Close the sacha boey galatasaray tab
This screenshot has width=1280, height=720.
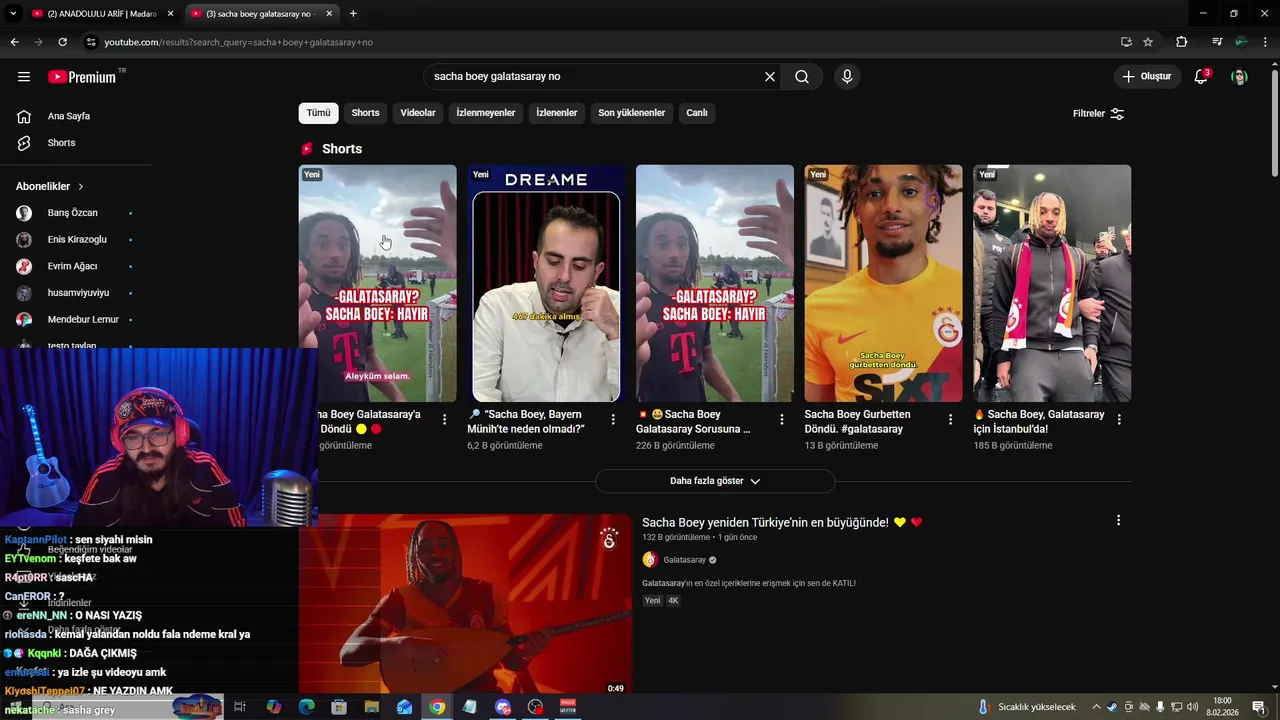click(329, 14)
